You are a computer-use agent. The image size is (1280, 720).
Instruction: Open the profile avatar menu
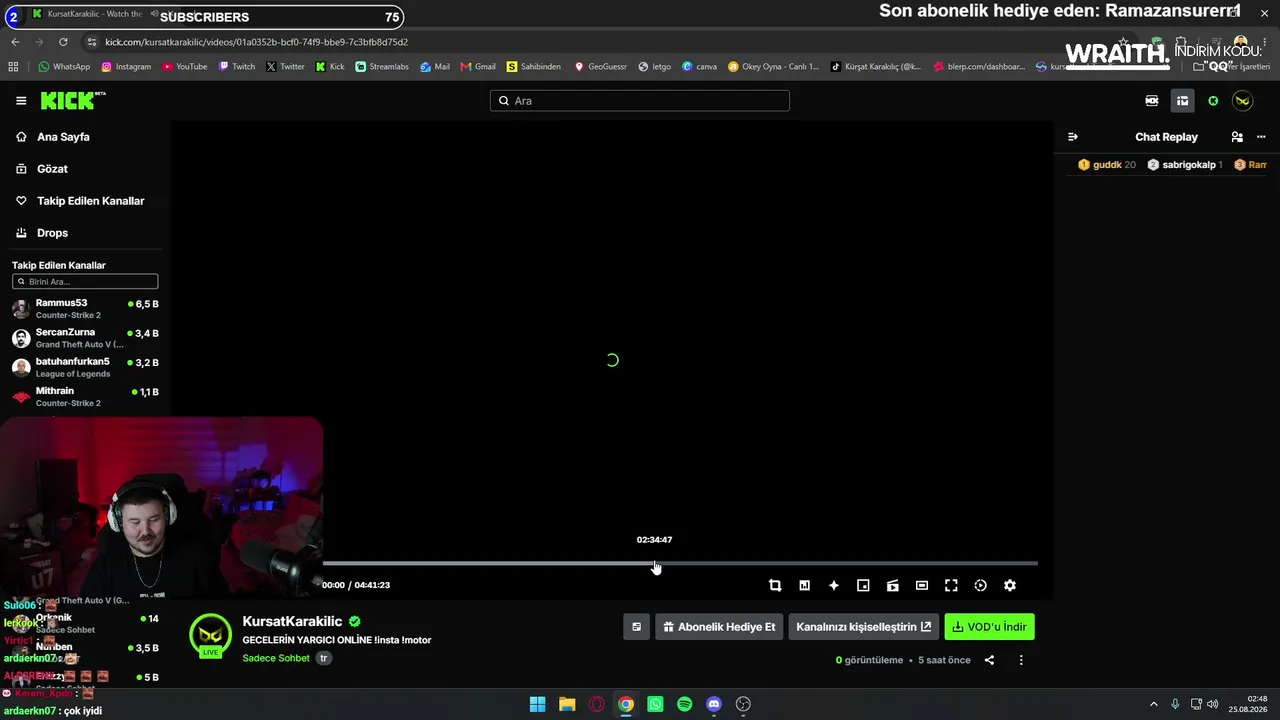(x=1242, y=101)
